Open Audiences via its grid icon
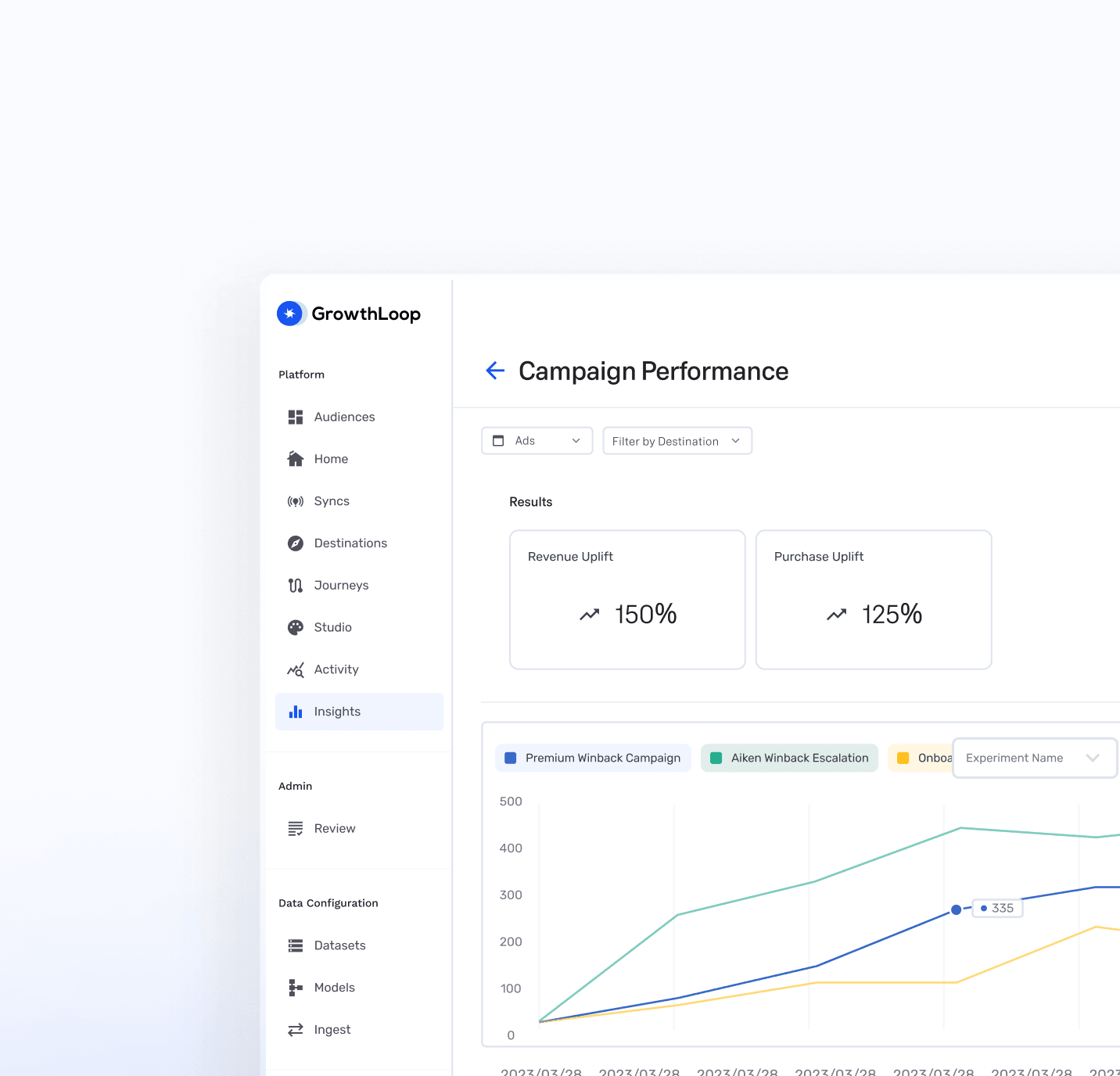This screenshot has height=1076, width=1120. coord(295,417)
